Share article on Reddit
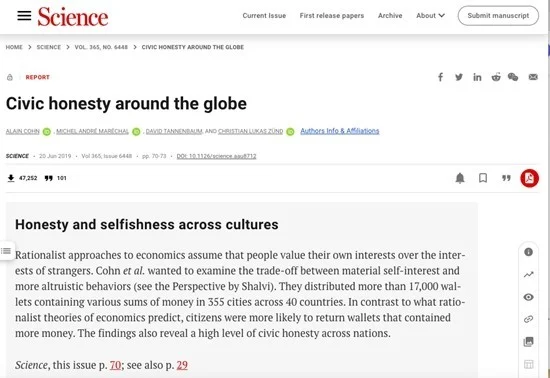 tap(496, 77)
